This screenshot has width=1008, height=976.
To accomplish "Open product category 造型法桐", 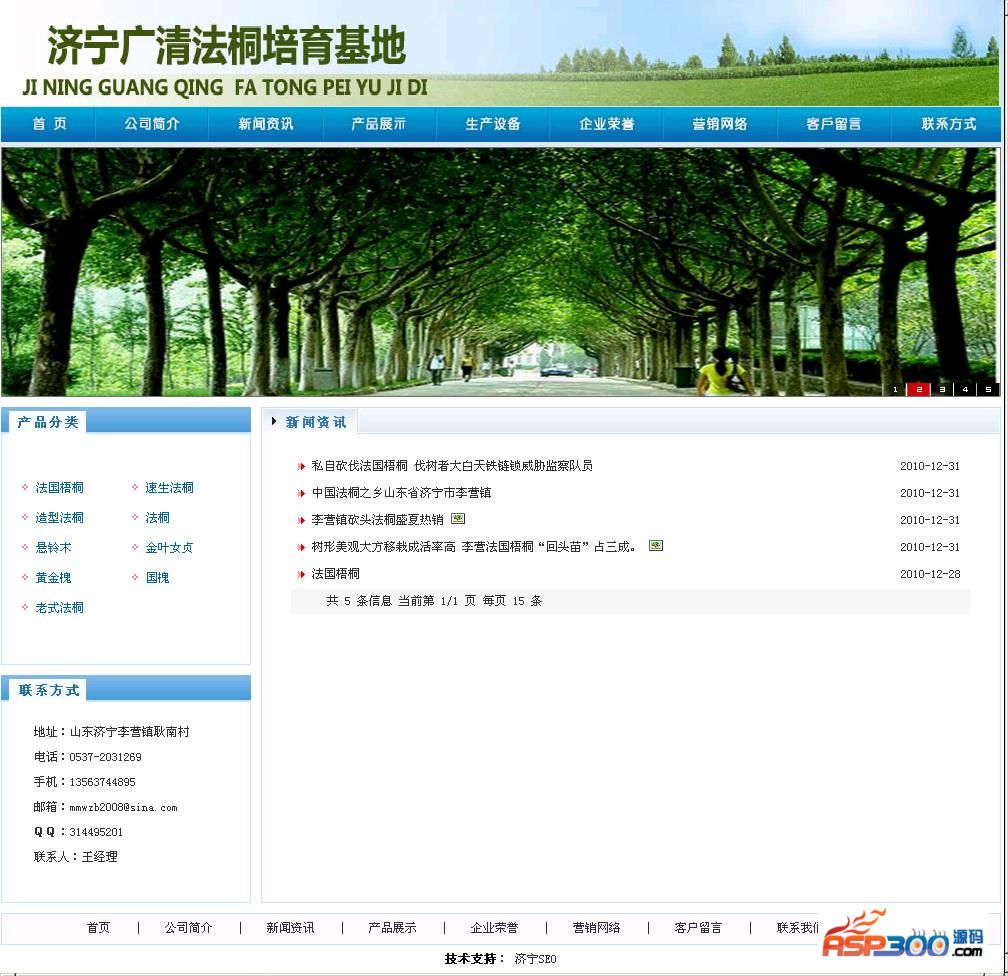I will tap(59, 518).
